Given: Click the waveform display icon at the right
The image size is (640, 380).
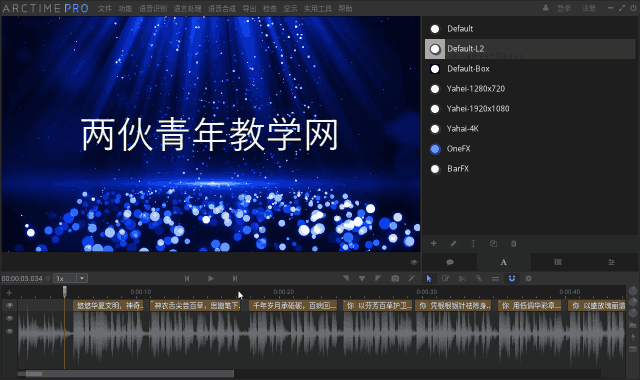Looking at the screenshot, I should pyautogui.click(x=633, y=324).
